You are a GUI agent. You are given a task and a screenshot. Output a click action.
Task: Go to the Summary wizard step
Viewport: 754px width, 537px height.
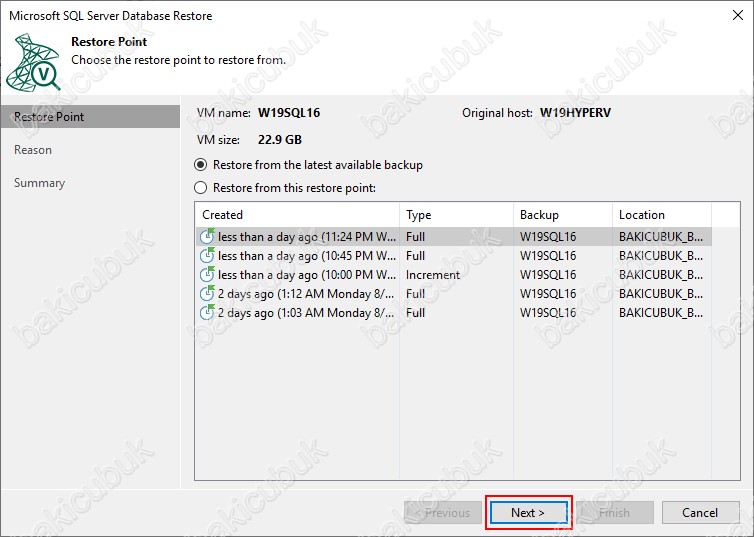click(x=39, y=183)
